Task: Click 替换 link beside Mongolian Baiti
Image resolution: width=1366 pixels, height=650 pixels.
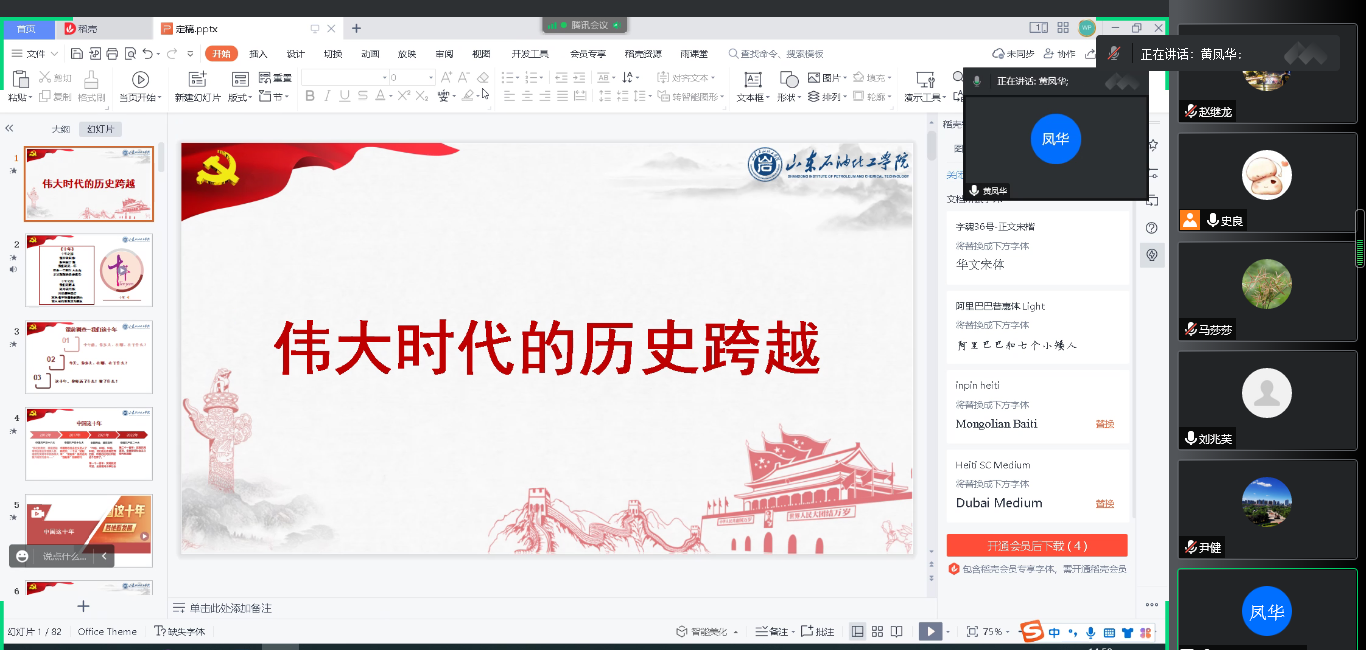Action: pyautogui.click(x=1104, y=424)
